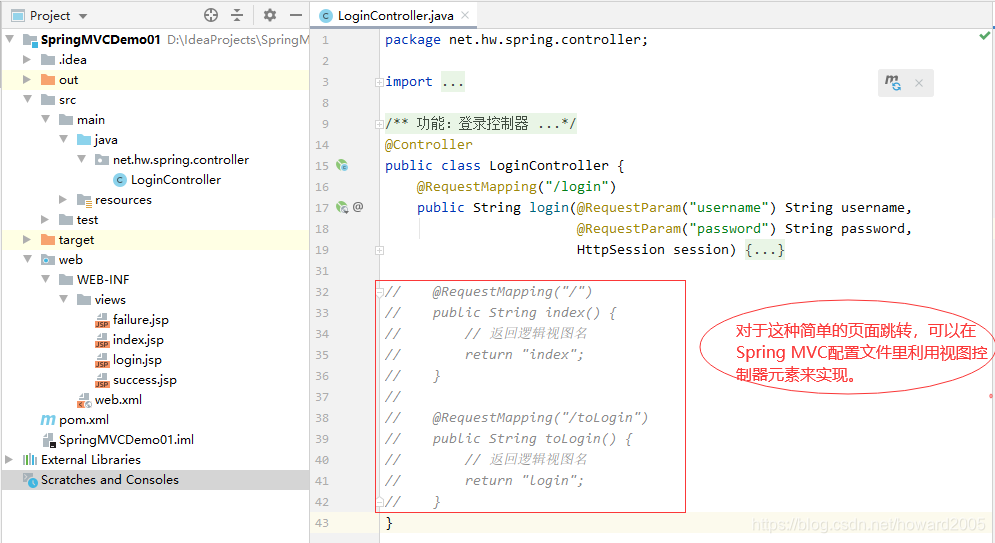
Task: Hide the Project panel with minus icon
Action: [296, 15]
